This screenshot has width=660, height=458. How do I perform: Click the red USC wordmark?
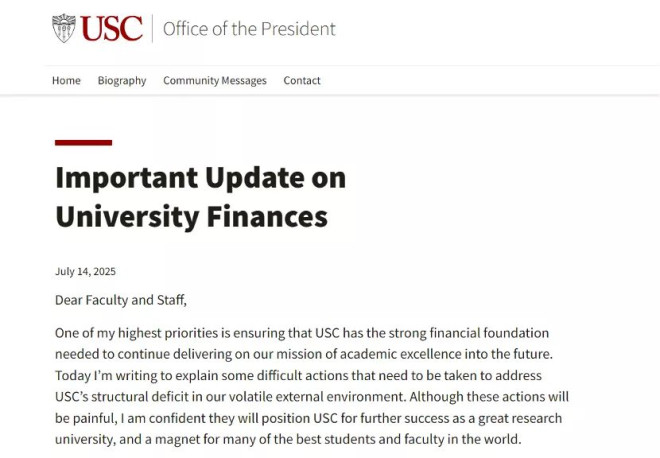click(x=112, y=28)
